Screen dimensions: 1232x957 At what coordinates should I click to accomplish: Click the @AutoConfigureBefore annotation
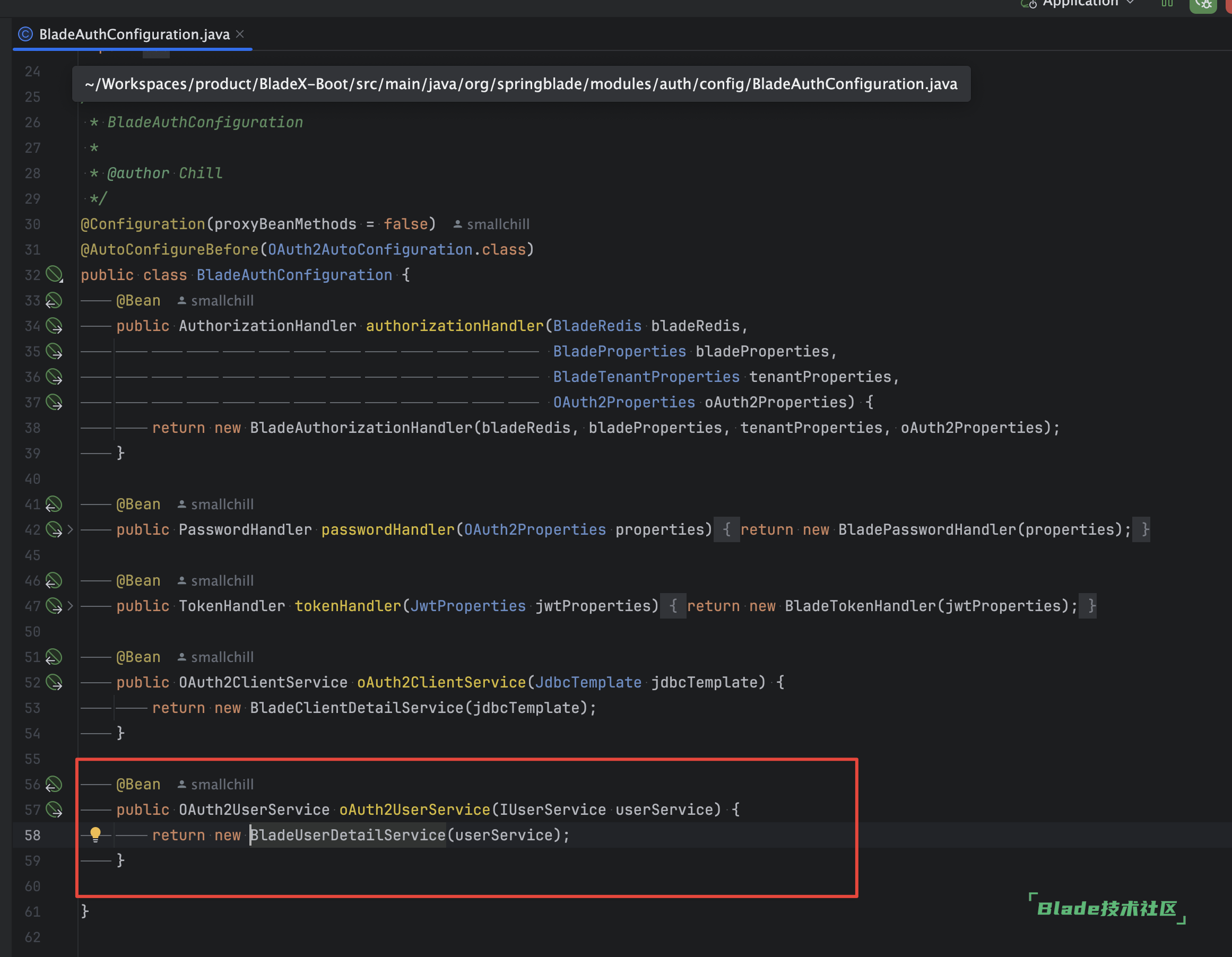tap(170, 250)
